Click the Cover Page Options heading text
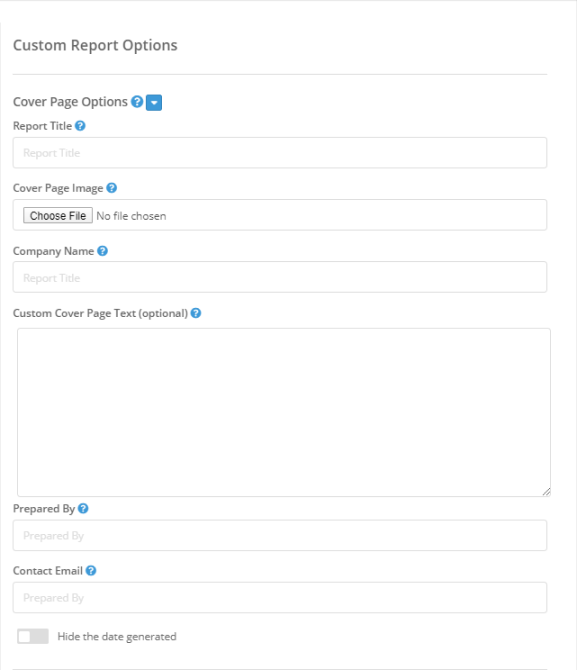The width and height of the screenshot is (577, 670). (x=70, y=102)
